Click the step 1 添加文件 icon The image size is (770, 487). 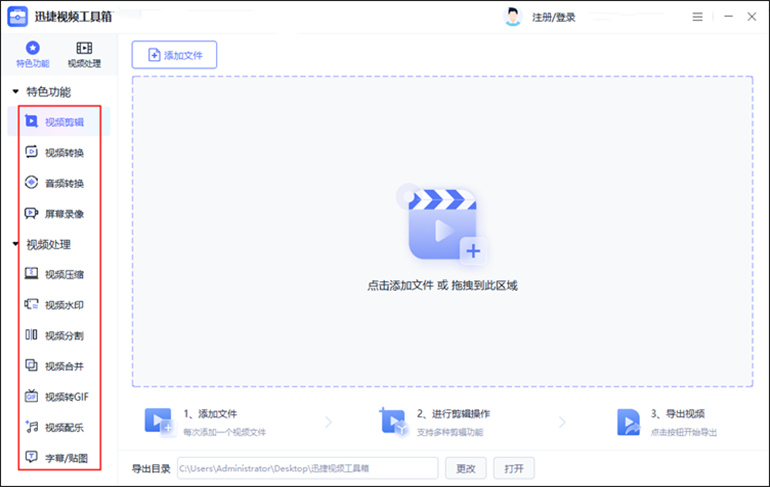159,421
